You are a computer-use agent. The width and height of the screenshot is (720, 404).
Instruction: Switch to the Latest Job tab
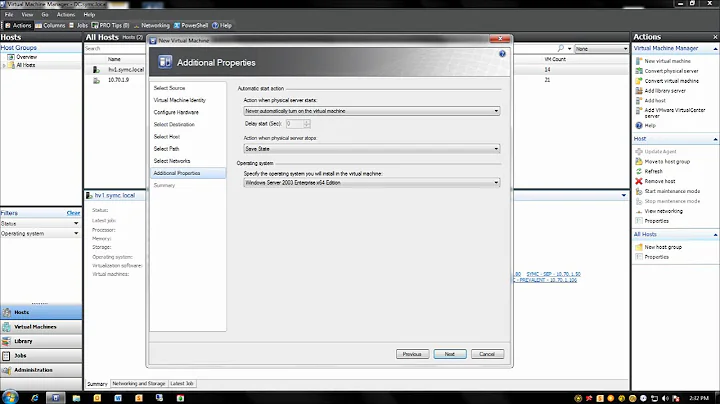tap(181, 383)
